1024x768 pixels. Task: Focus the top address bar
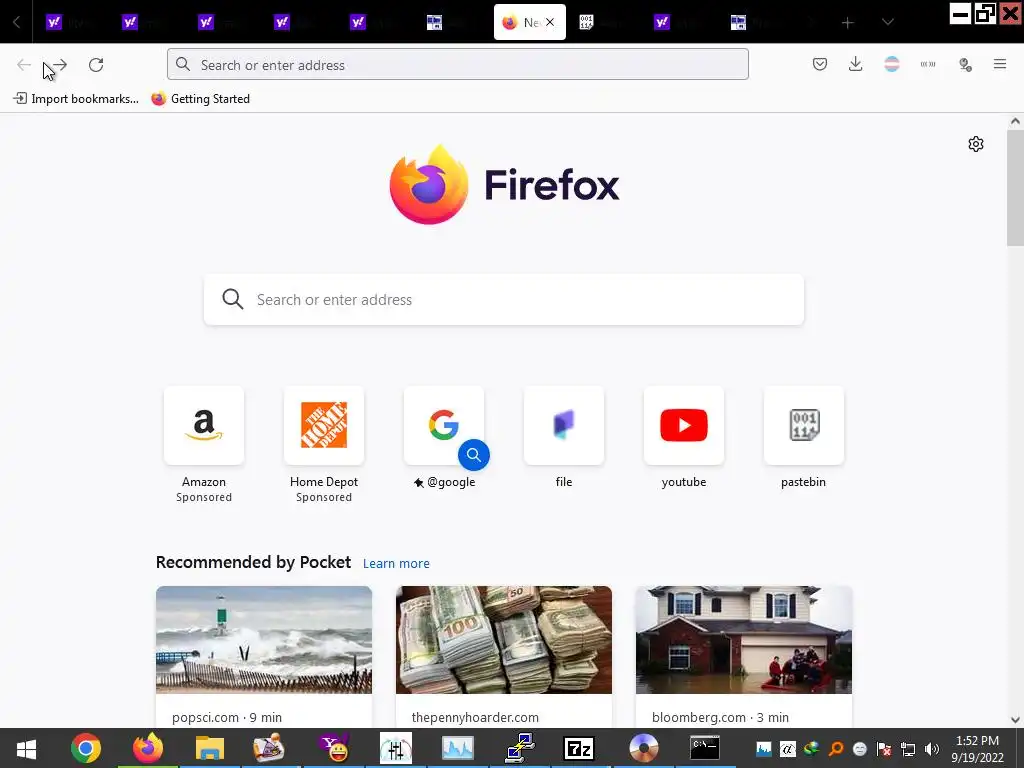click(458, 65)
